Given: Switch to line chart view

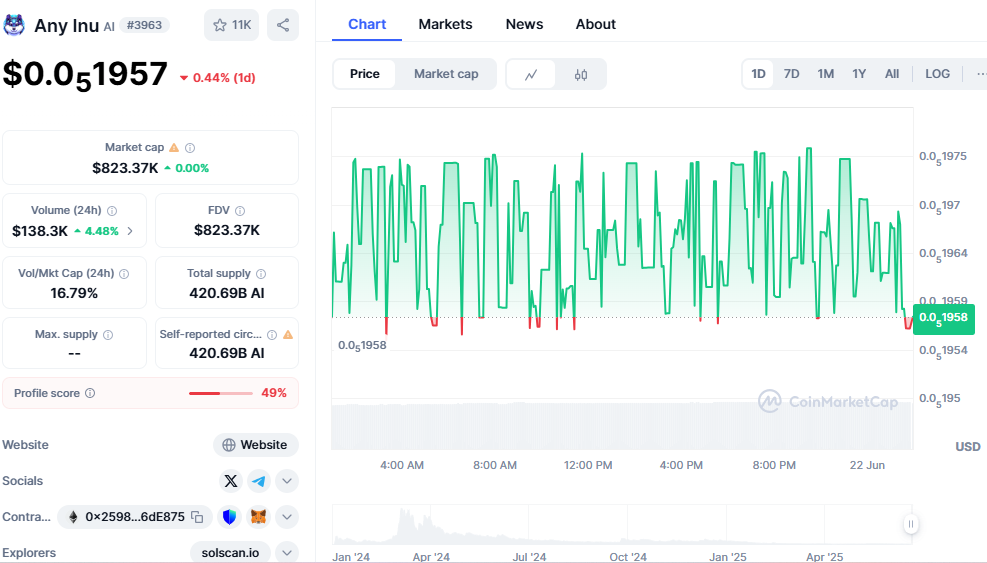Looking at the screenshot, I should click(x=531, y=74).
